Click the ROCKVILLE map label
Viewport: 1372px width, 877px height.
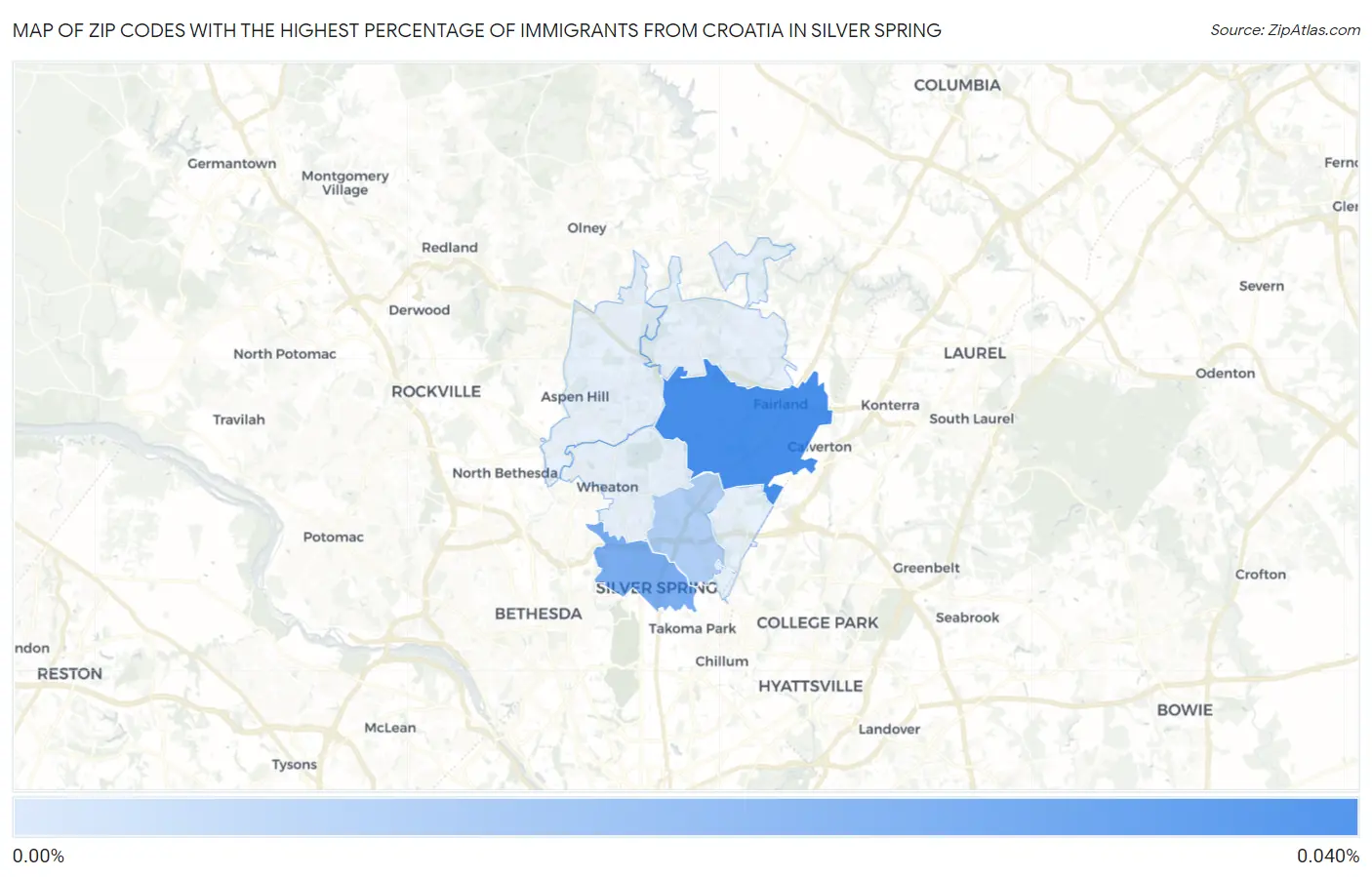[436, 391]
